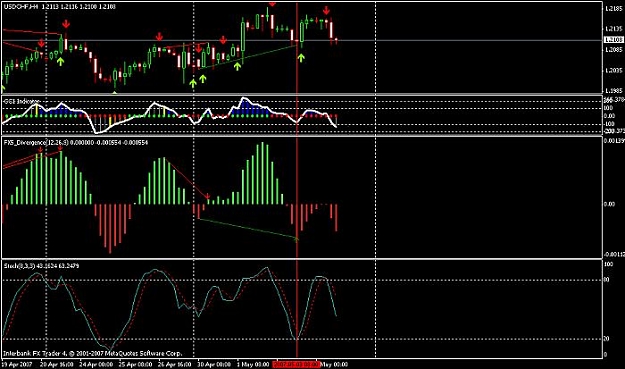
Task: Click the 1.2035 price axis label
Action: tap(613, 71)
